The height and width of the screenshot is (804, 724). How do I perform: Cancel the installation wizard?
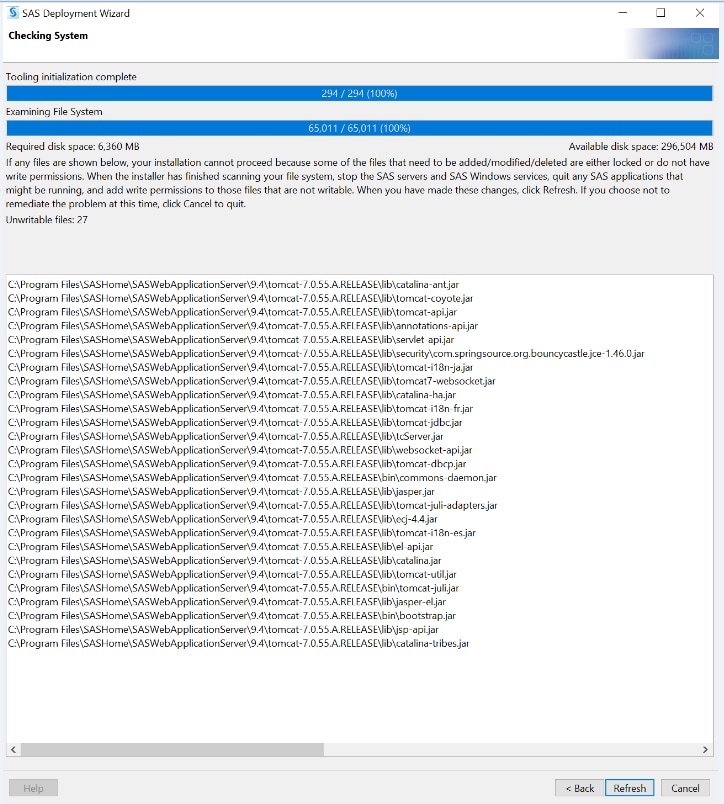coord(685,788)
